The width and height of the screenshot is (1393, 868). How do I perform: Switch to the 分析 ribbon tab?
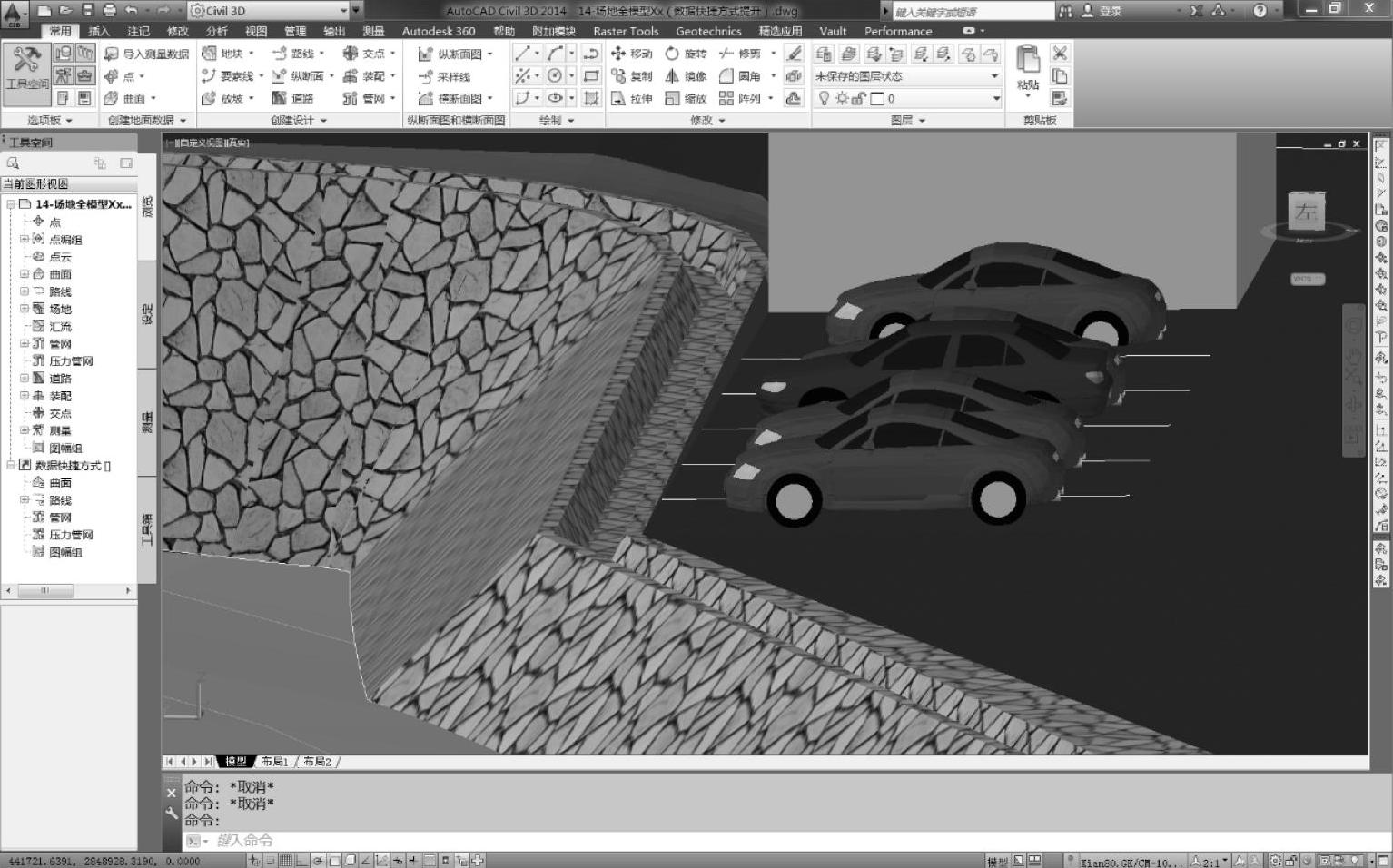point(216,31)
